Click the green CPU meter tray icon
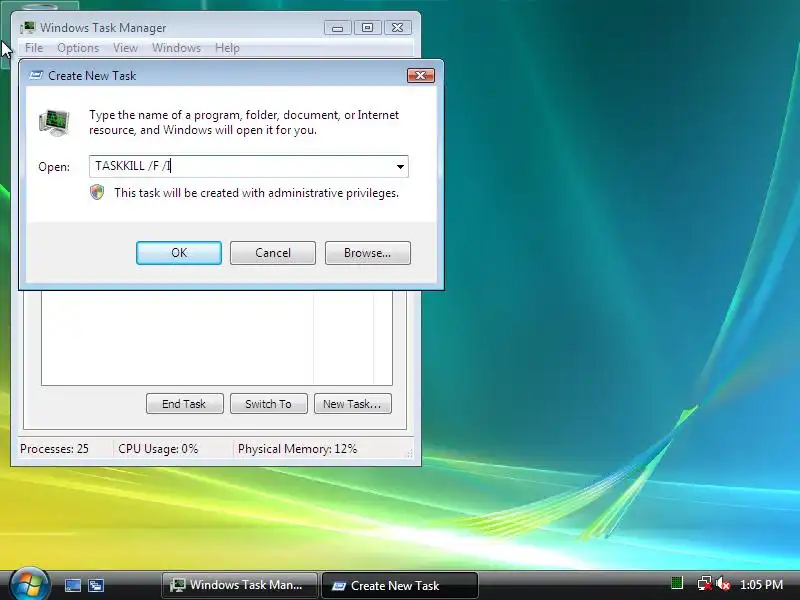The width and height of the screenshot is (800, 600). (x=677, y=583)
